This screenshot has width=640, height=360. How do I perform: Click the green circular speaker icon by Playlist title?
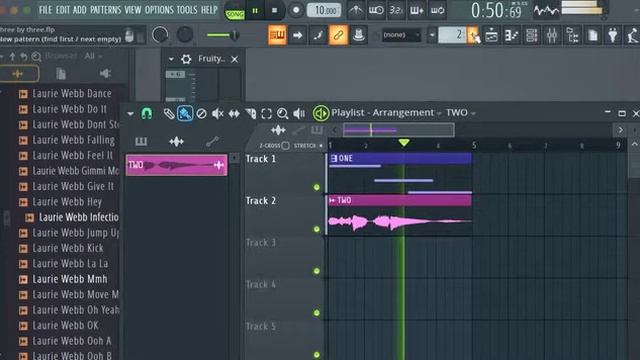click(x=321, y=113)
